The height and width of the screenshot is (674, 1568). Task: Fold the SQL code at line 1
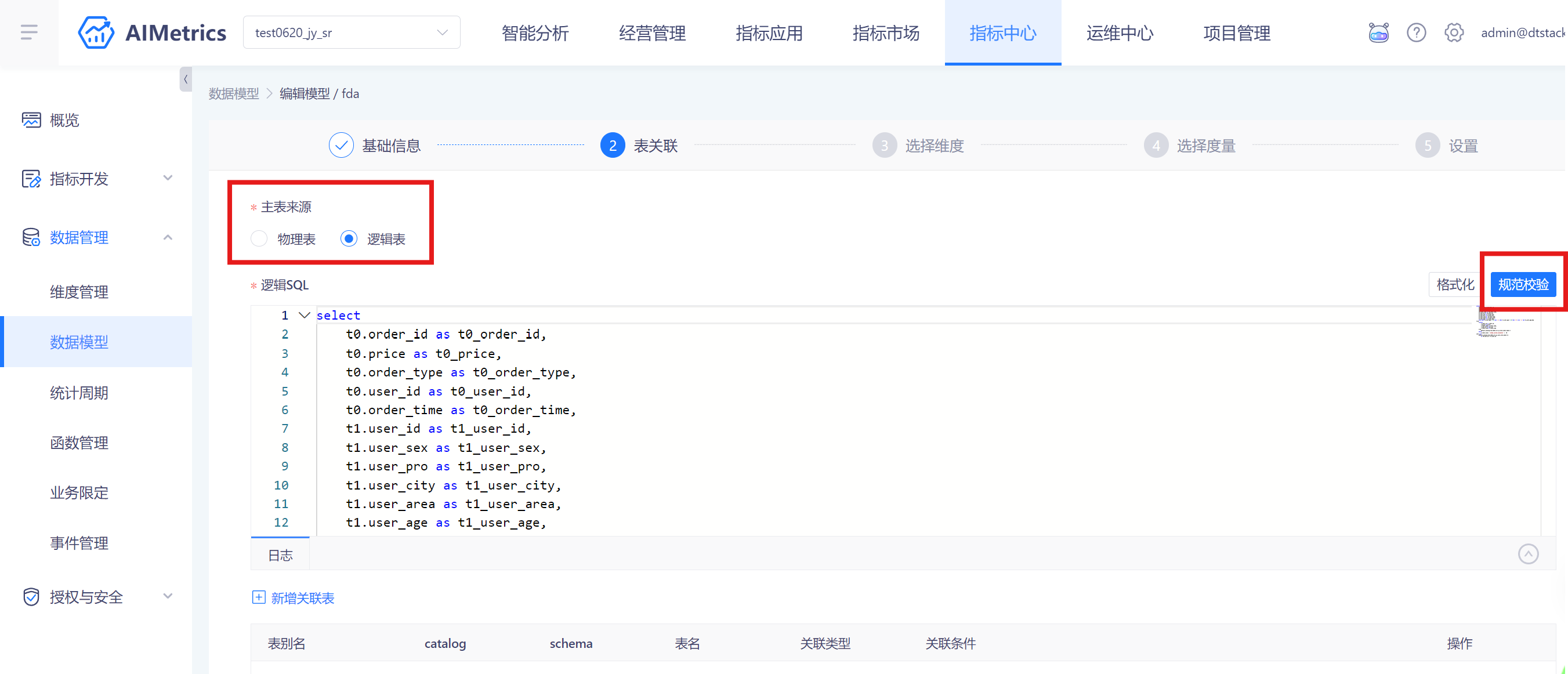click(305, 315)
